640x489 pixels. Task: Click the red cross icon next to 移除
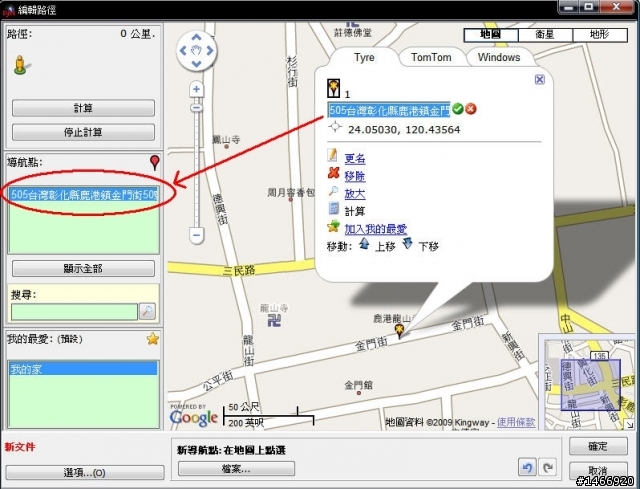pyautogui.click(x=333, y=173)
